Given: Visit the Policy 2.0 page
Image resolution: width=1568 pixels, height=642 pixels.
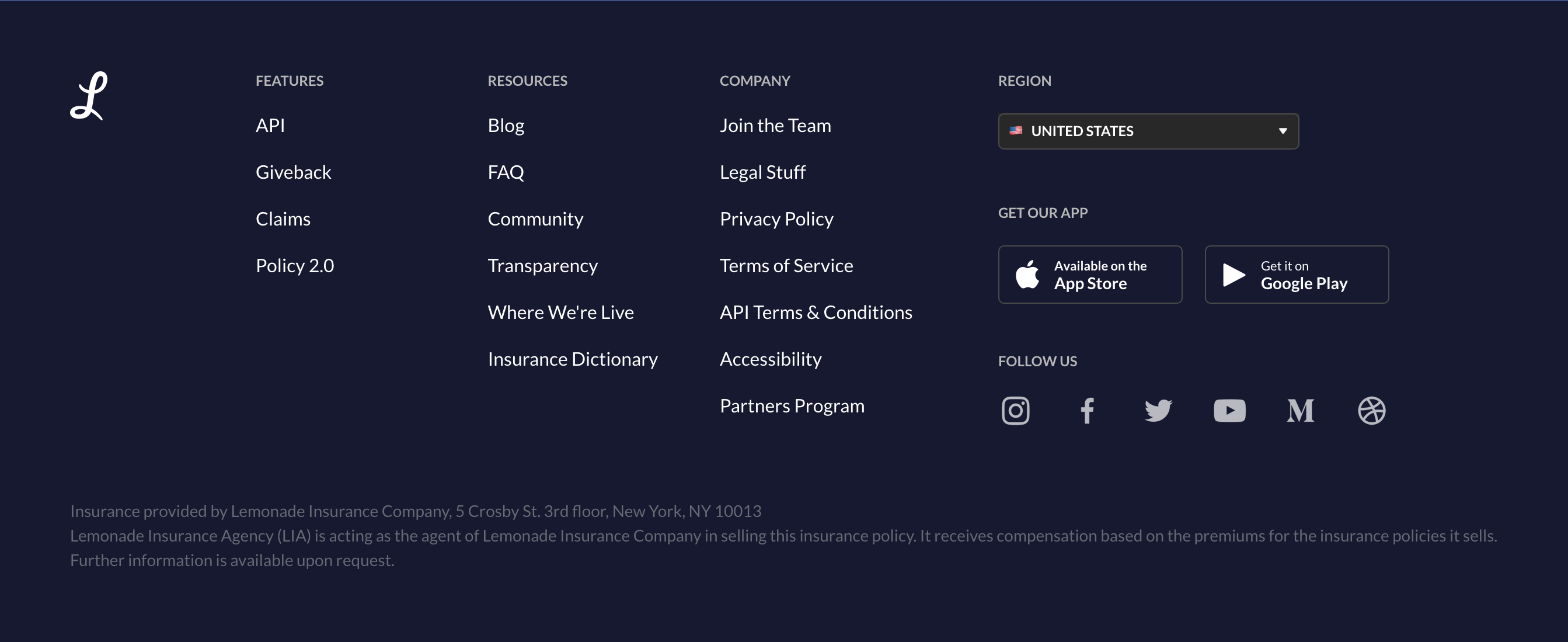Looking at the screenshot, I should [295, 266].
